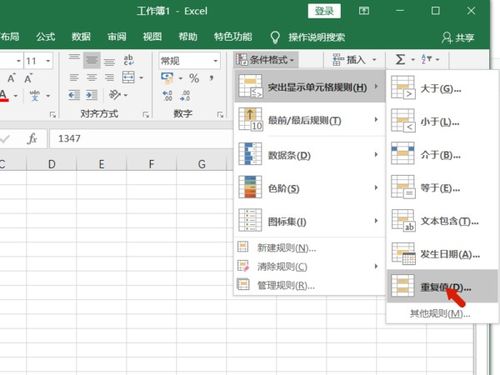
Task: Click the 登录 sign-in button
Action: coord(324,11)
